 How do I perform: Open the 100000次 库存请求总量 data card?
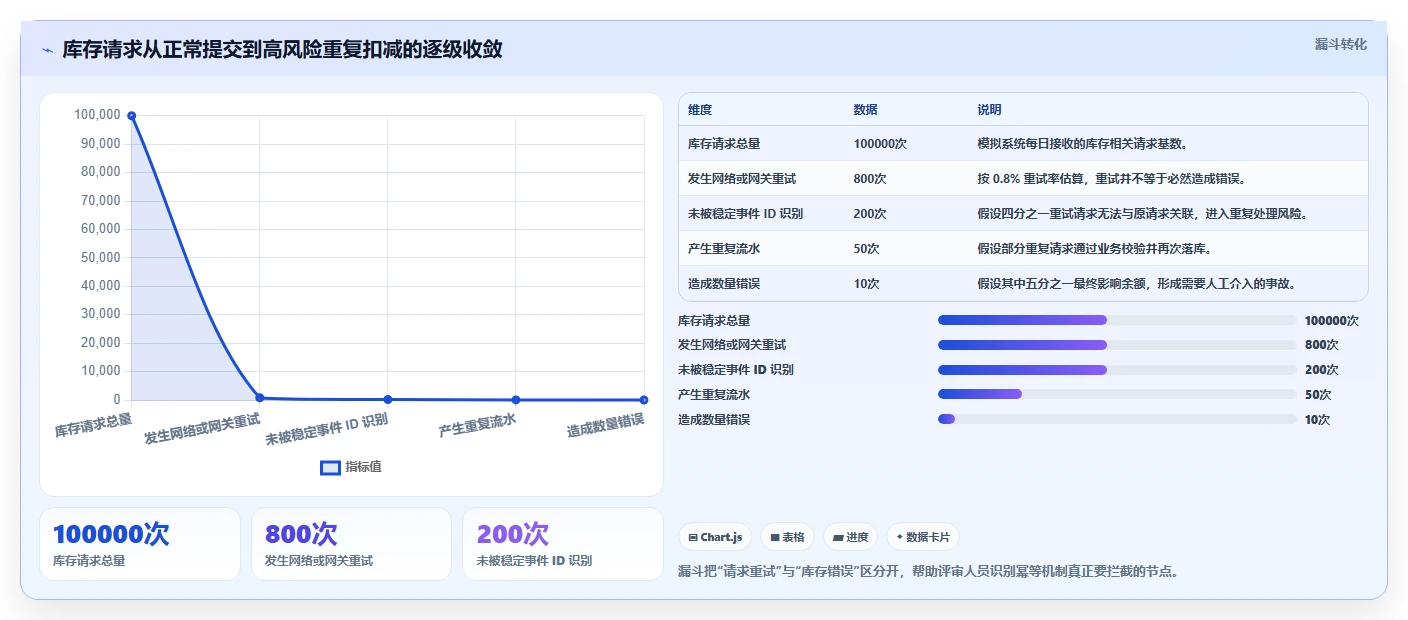pos(140,544)
